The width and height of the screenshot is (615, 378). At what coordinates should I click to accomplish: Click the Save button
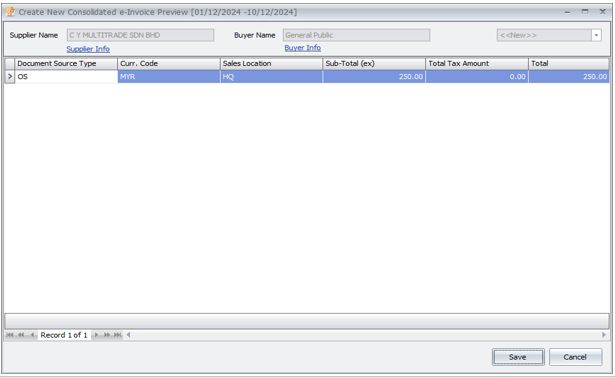pyautogui.click(x=518, y=357)
